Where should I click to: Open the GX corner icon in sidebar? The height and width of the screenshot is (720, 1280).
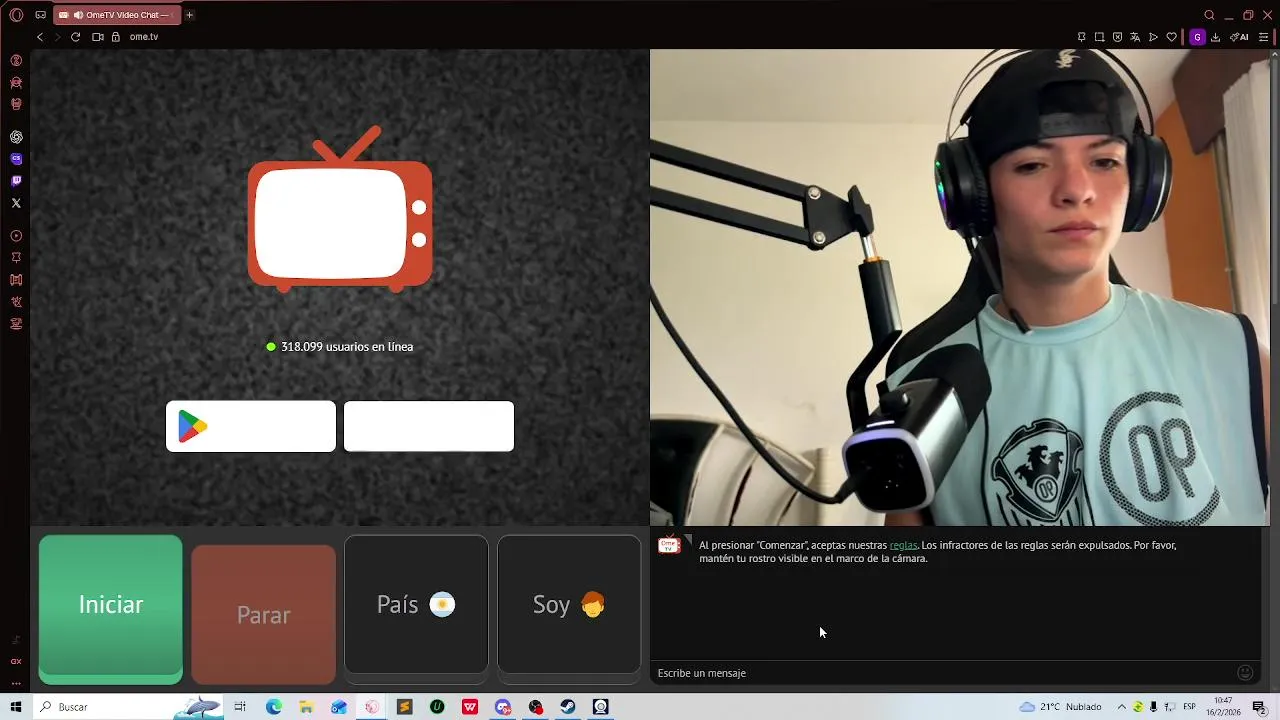(x=16, y=661)
